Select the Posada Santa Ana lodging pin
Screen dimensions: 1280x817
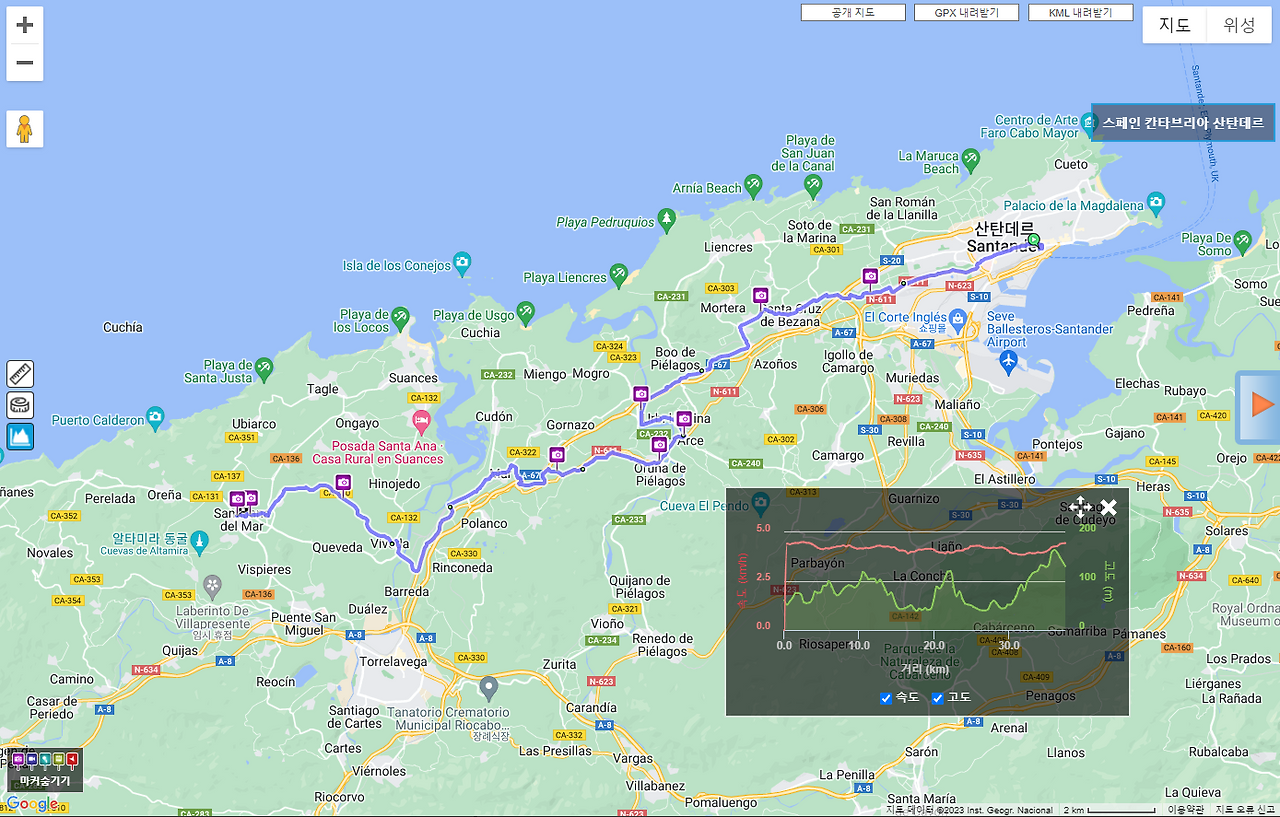(420, 421)
